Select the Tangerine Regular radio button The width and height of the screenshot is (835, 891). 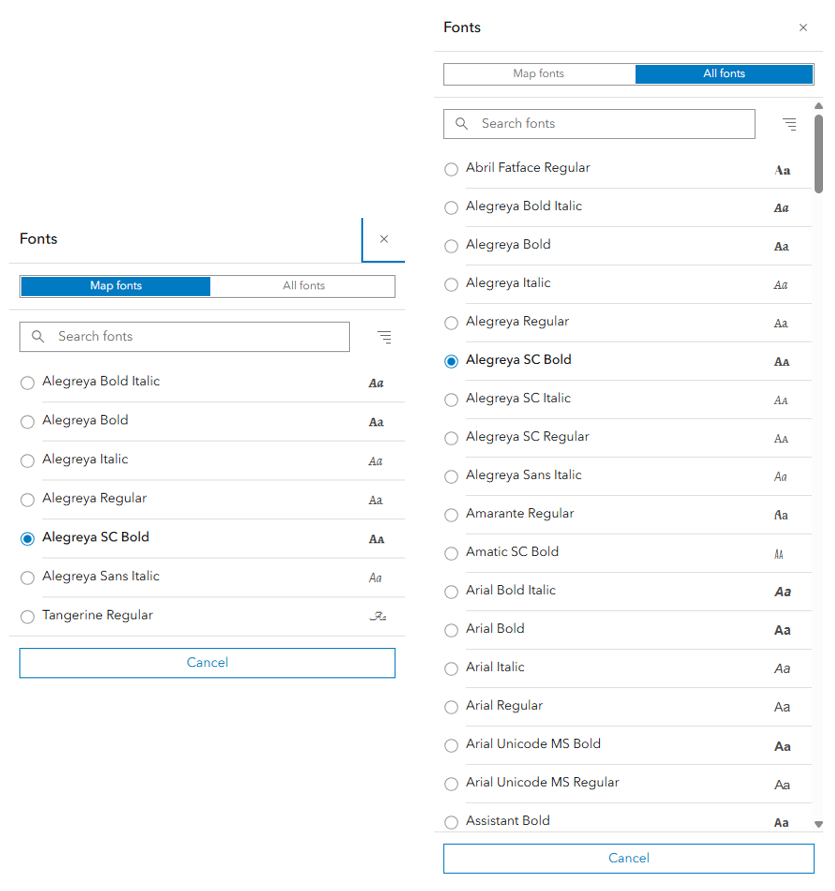pyautogui.click(x=27, y=617)
